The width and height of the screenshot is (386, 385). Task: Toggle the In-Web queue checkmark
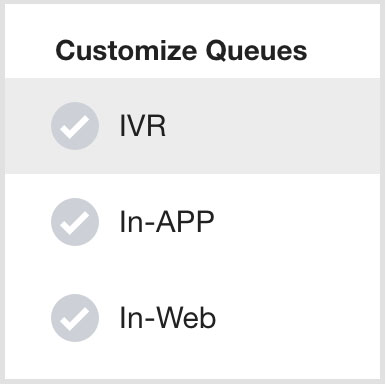click(x=75, y=318)
